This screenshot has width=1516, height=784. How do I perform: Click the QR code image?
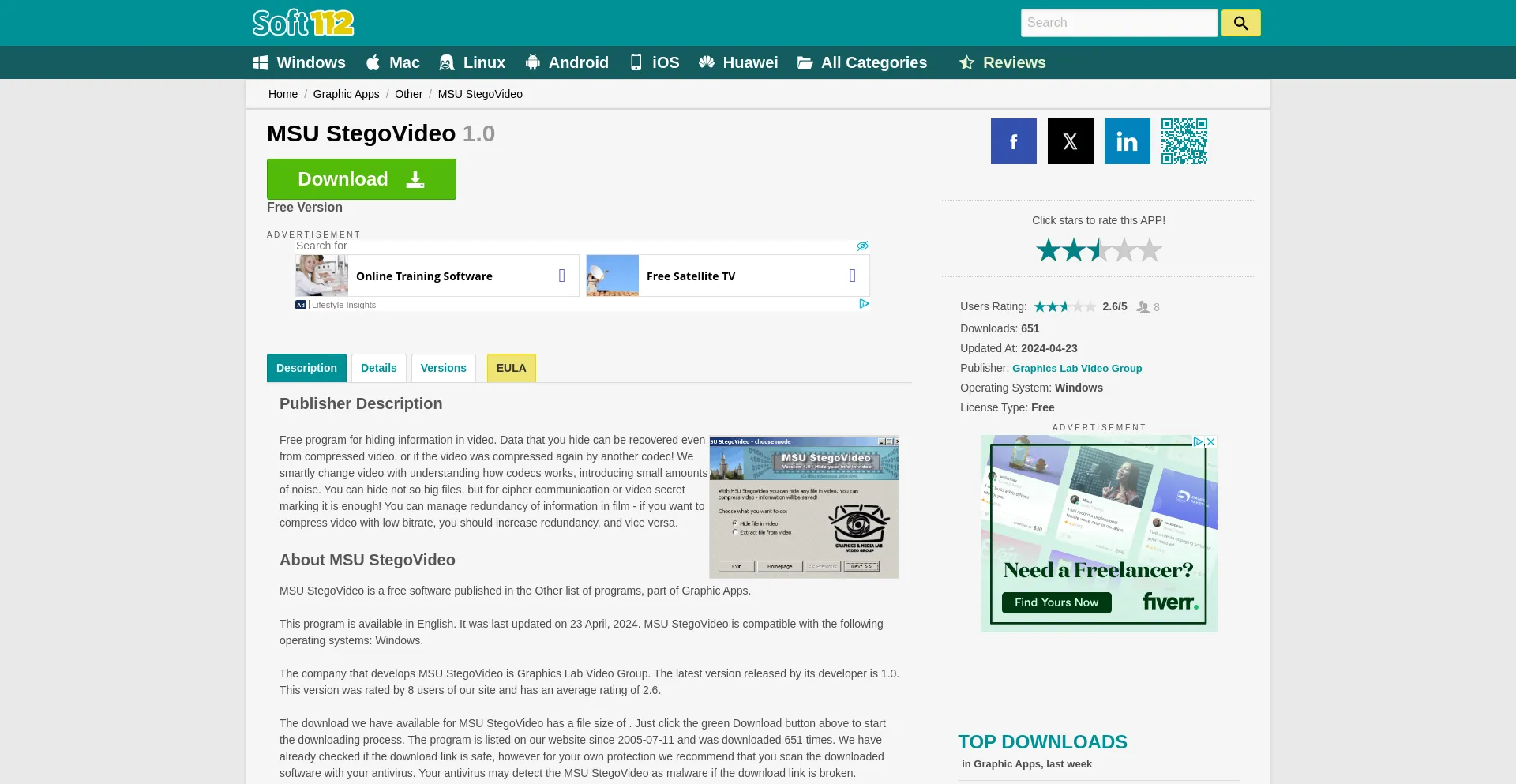tap(1184, 141)
